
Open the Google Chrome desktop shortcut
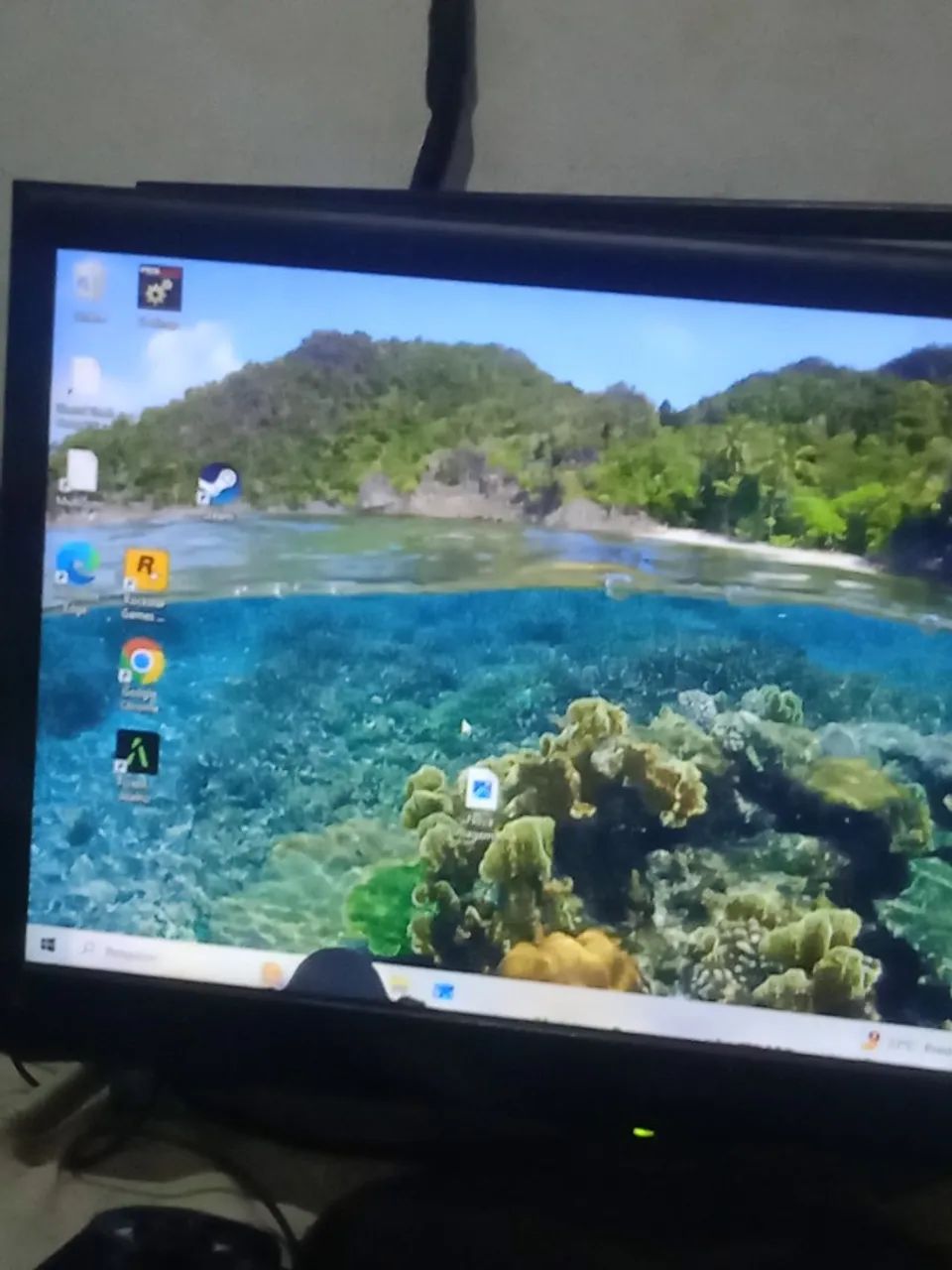pos(142,662)
